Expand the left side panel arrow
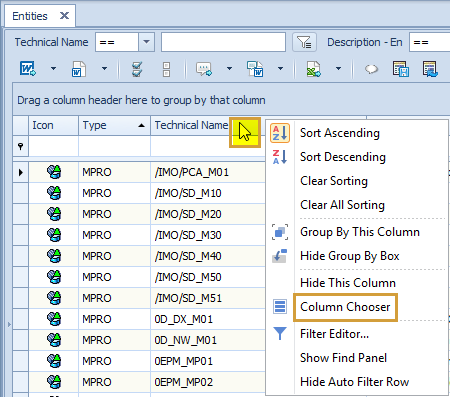 [9, 324]
